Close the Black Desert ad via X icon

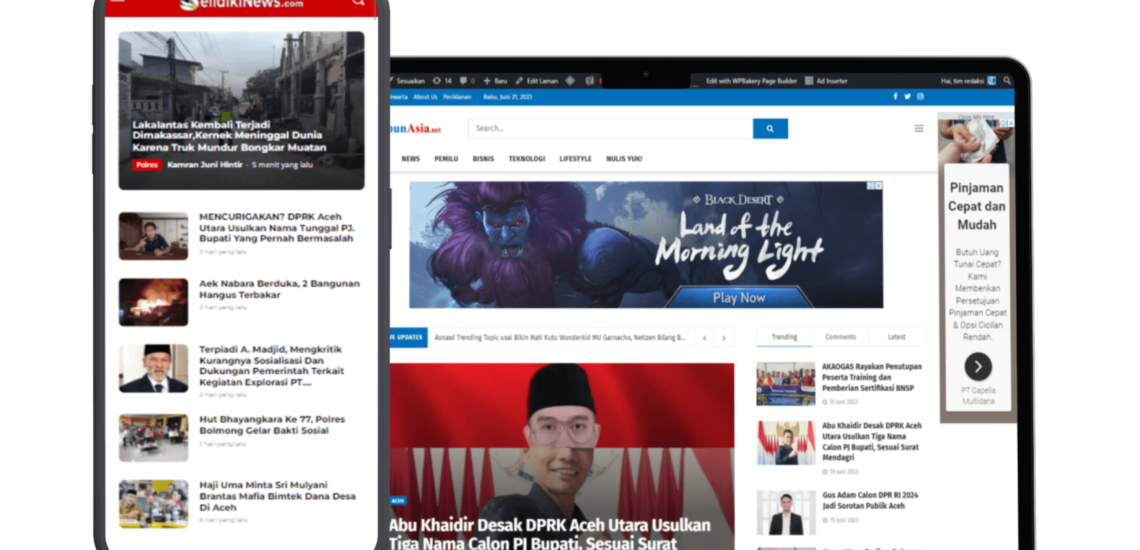pos(878,186)
